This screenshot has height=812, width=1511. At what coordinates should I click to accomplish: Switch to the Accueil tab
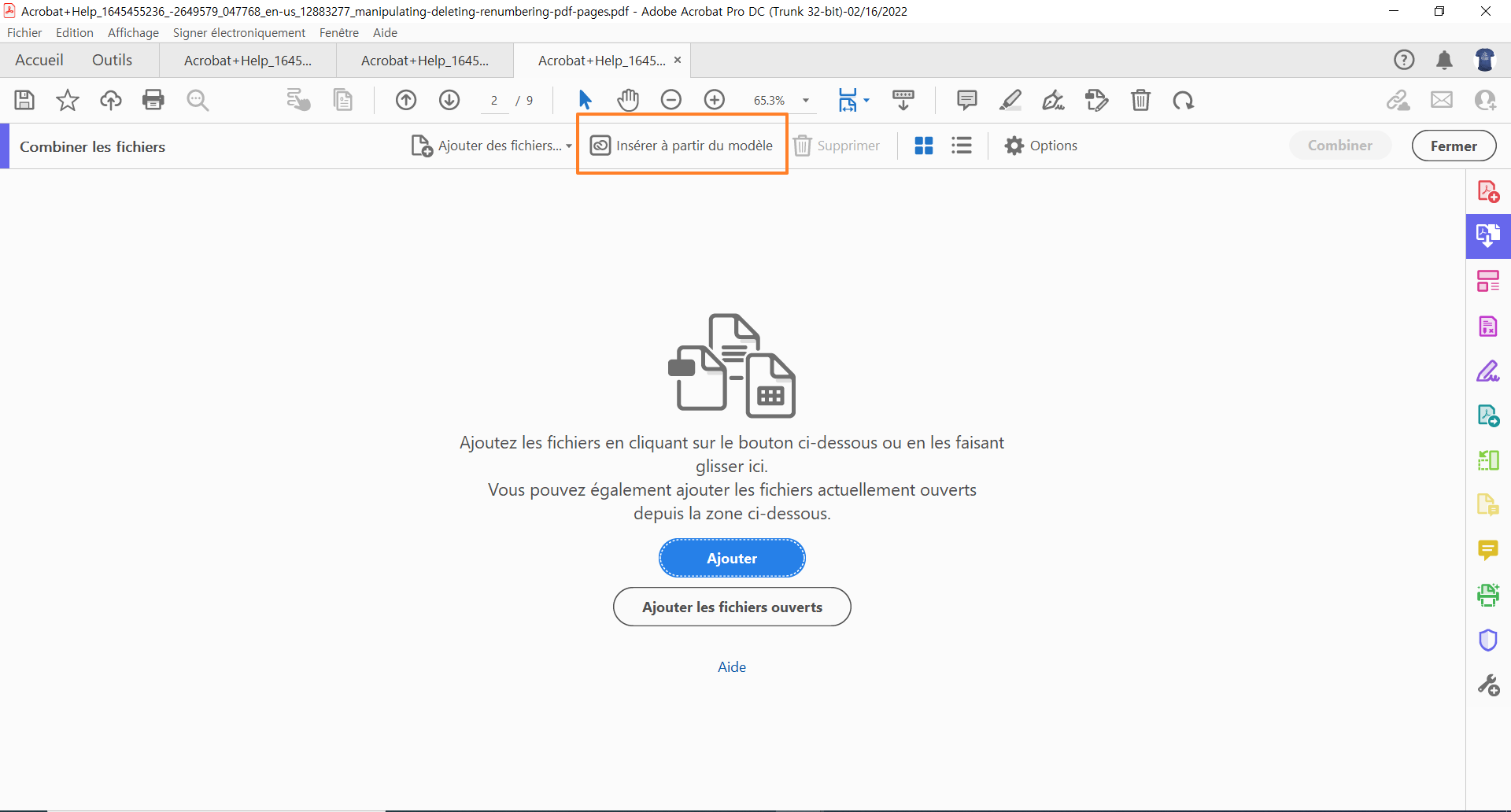pos(39,60)
